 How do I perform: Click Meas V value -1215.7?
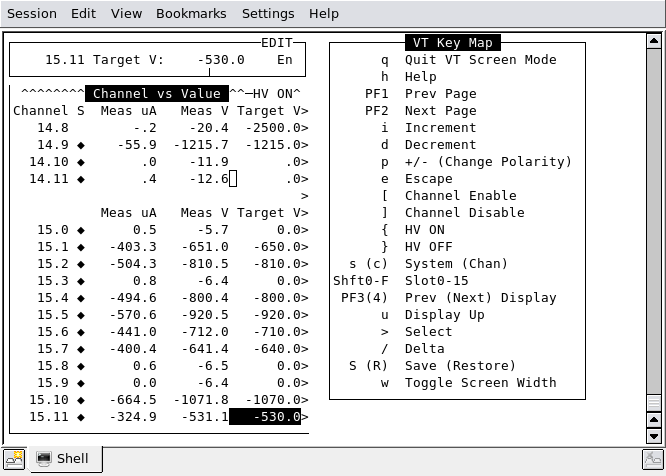click(x=201, y=145)
